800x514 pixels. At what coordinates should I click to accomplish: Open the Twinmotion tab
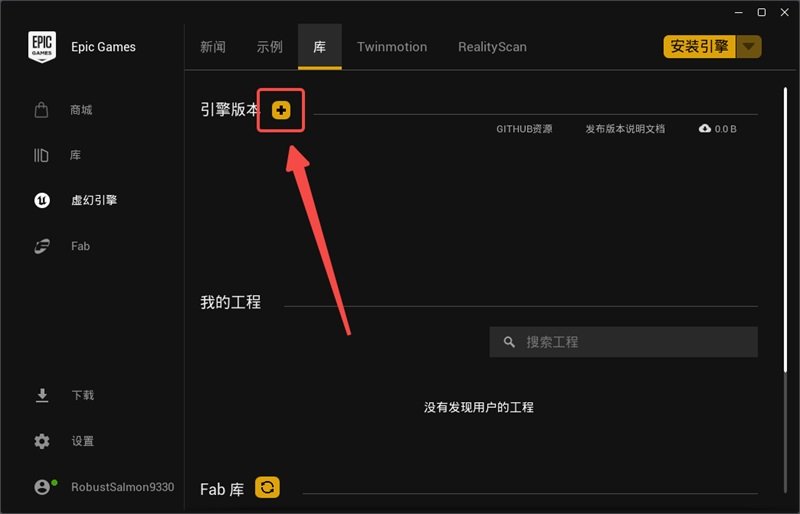point(392,47)
